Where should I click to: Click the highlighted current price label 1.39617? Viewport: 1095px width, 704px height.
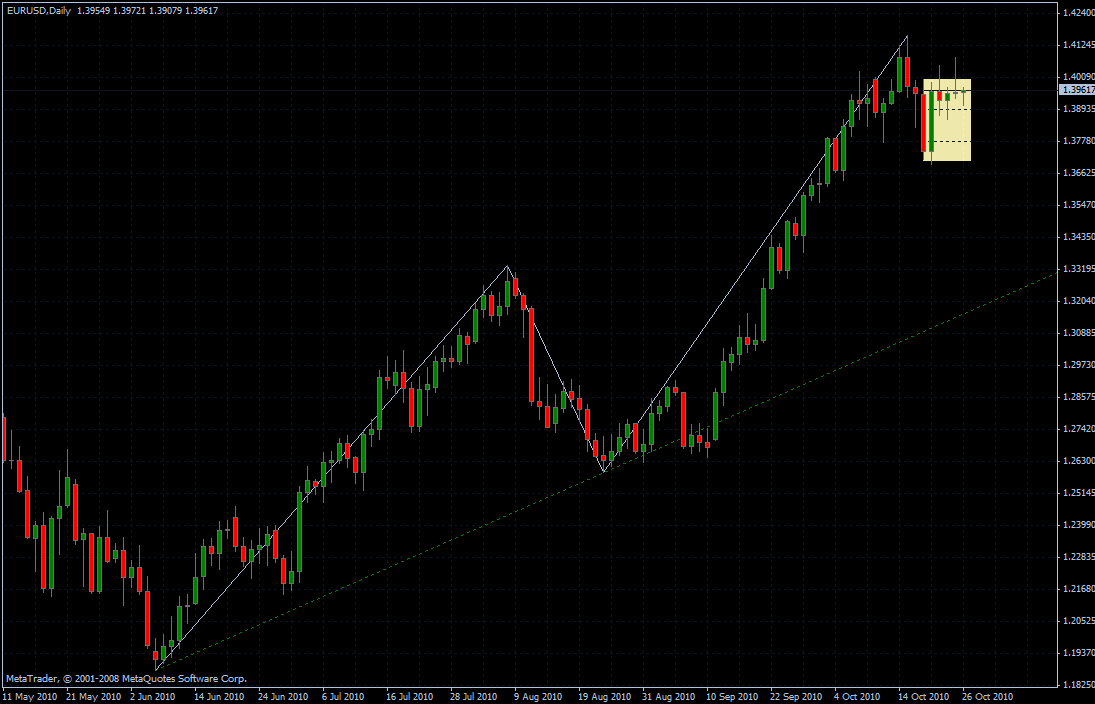click(1077, 90)
